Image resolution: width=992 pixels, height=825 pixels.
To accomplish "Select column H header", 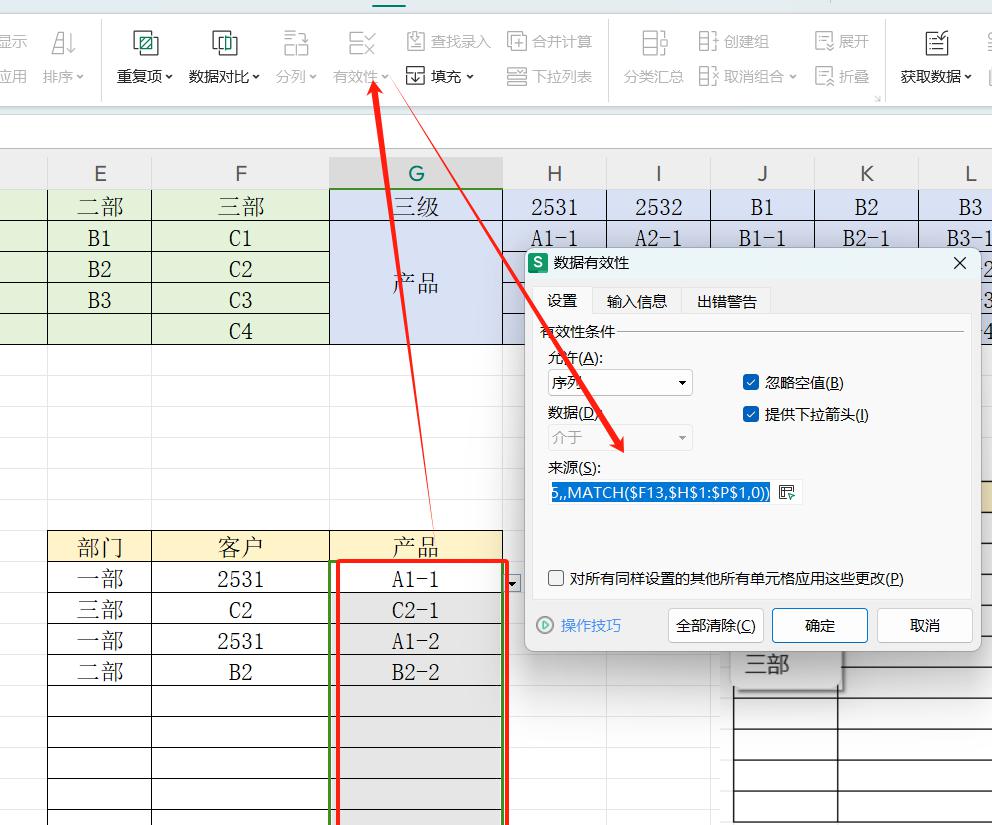I will pos(554,173).
